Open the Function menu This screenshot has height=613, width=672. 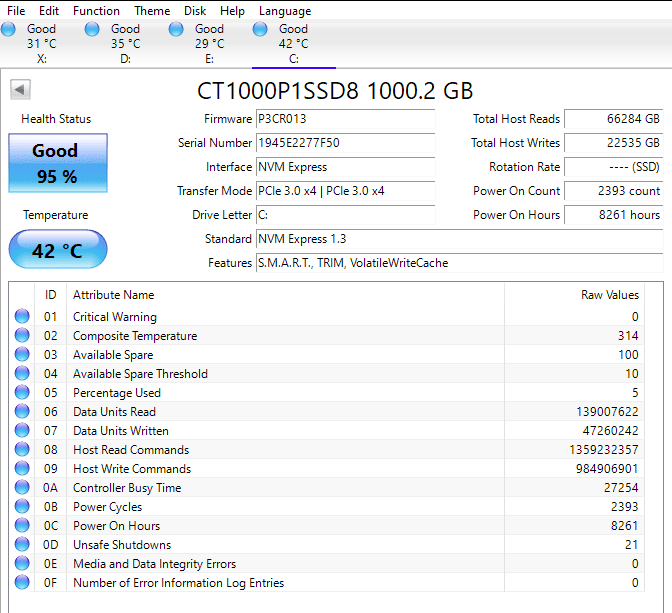[x=96, y=11]
